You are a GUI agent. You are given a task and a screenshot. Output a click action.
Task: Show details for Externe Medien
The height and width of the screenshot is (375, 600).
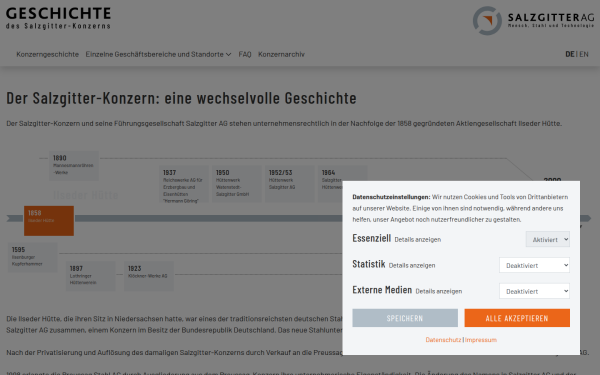(439, 291)
